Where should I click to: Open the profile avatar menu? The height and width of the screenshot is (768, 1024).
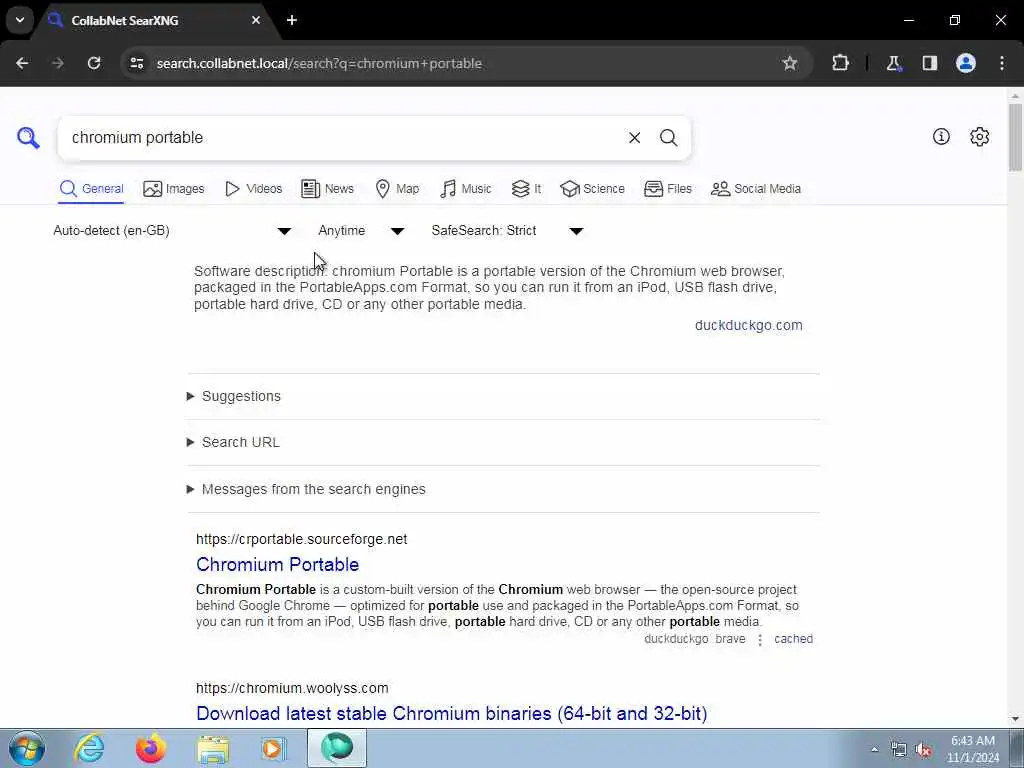(x=965, y=63)
